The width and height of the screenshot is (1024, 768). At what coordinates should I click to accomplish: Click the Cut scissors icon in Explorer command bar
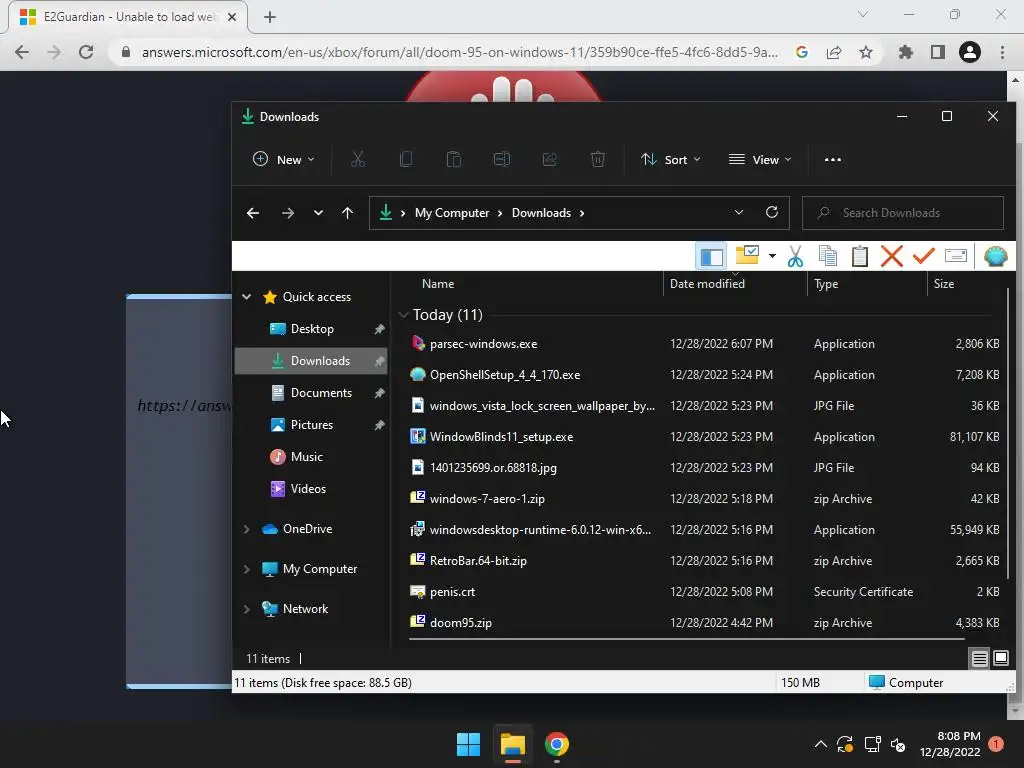(358, 159)
